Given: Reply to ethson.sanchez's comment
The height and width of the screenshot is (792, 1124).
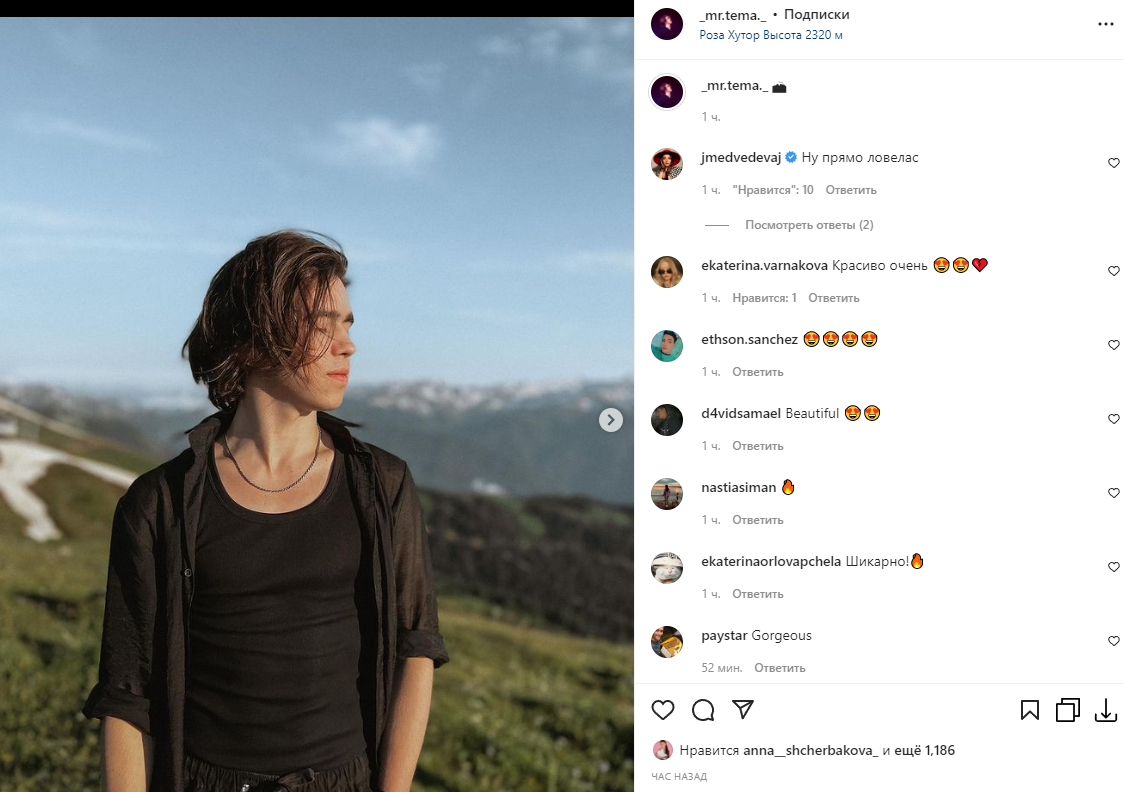Looking at the screenshot, I should click(x=757, y=372).
